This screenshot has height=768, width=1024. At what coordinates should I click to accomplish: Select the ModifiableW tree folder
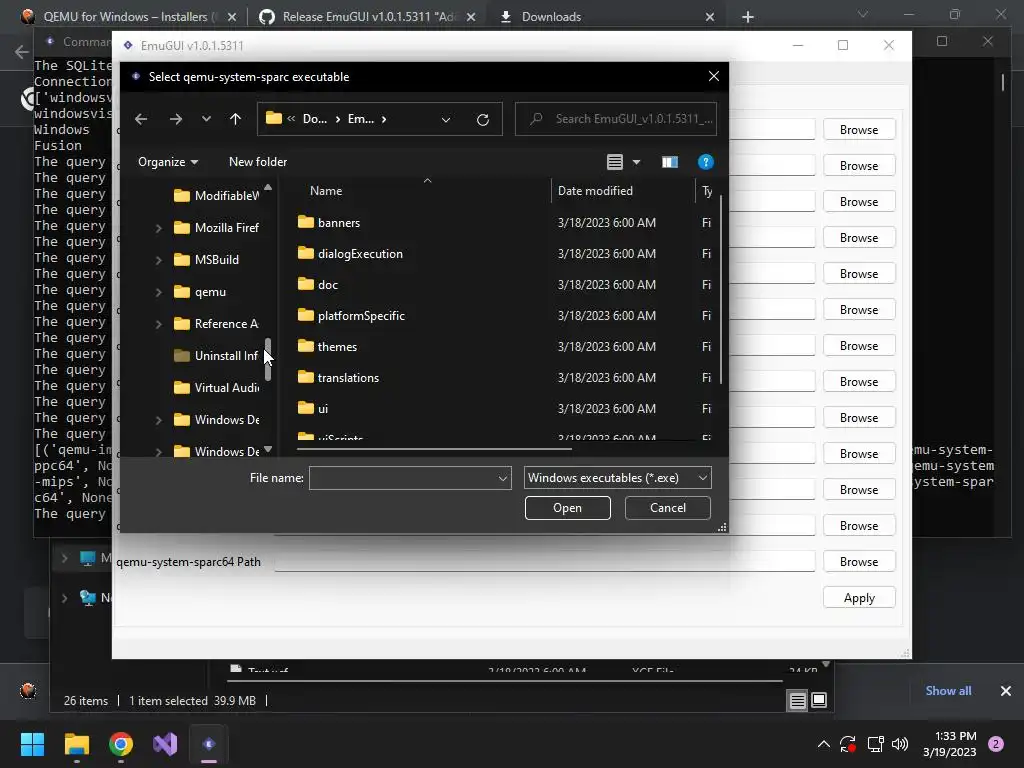click(216, 196)
